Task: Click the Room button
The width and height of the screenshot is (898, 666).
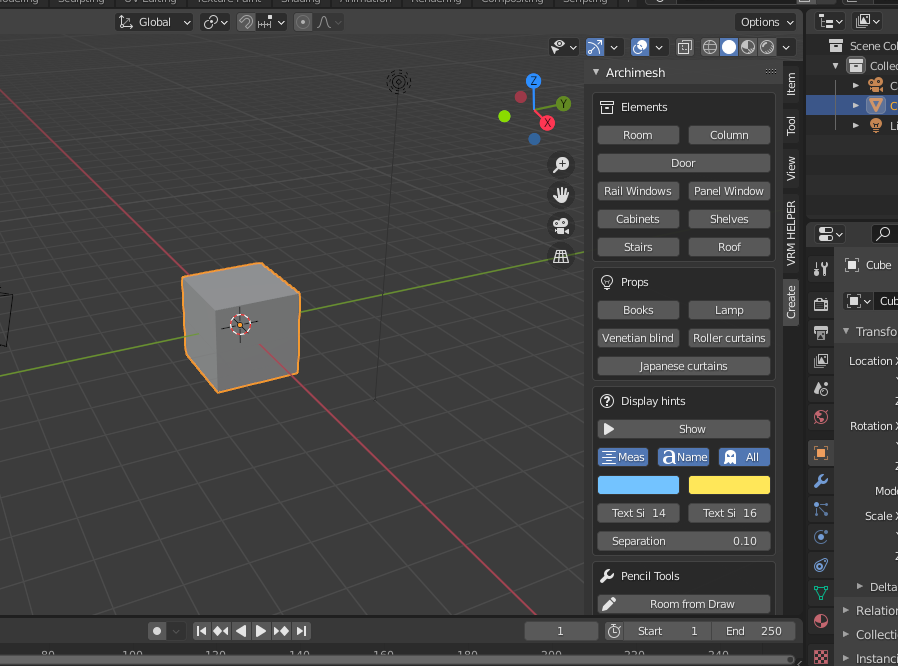Action: (x=638, y=135)
